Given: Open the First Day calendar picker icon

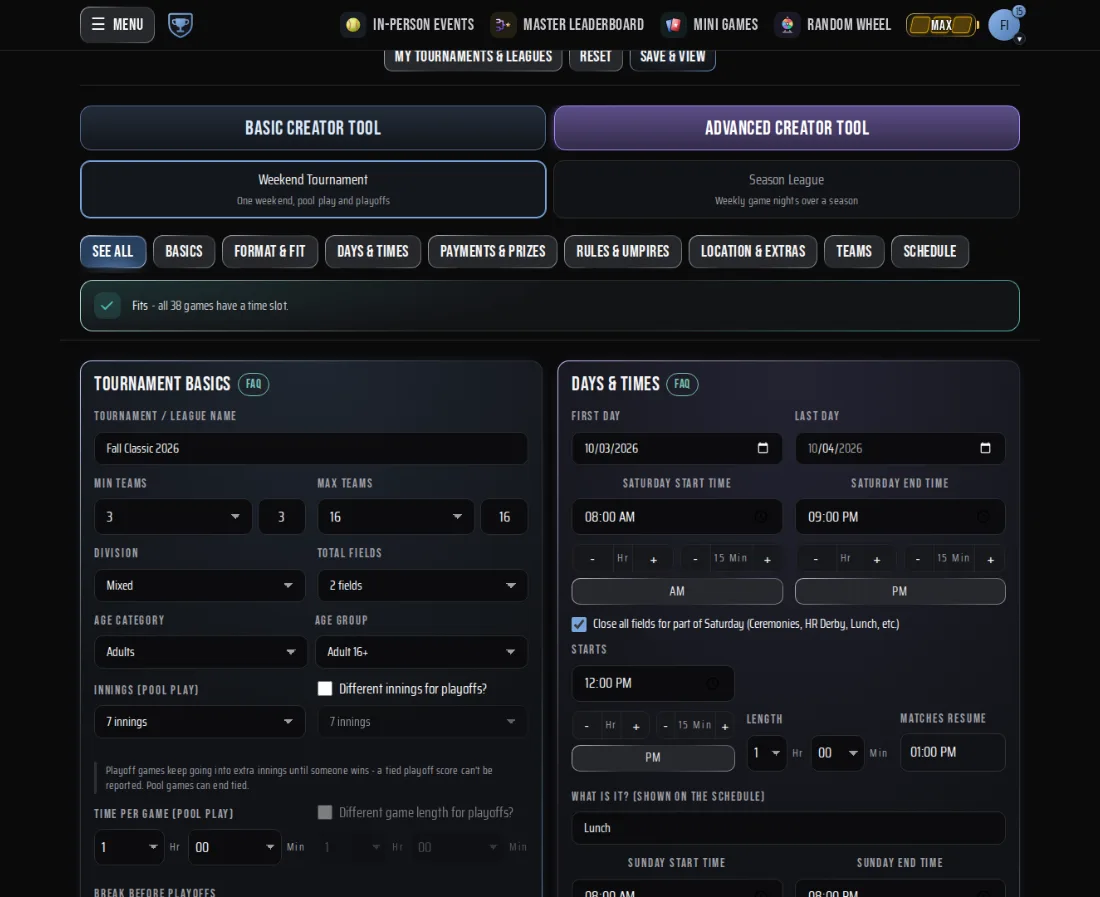Looking at the screenshot, I should (x=763, y=448).
